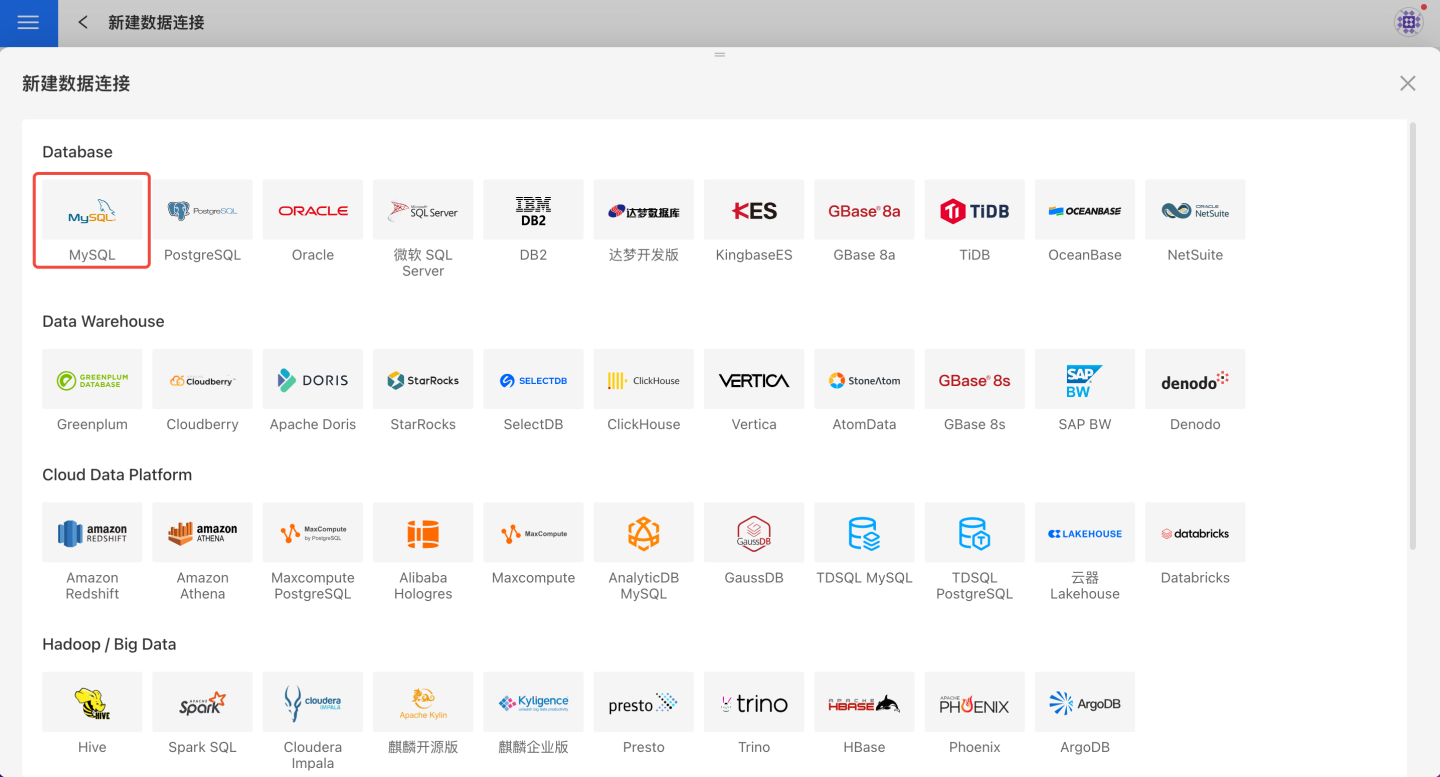
Task: Choose the IBM DB2 connector
Action: click(533, 211)
